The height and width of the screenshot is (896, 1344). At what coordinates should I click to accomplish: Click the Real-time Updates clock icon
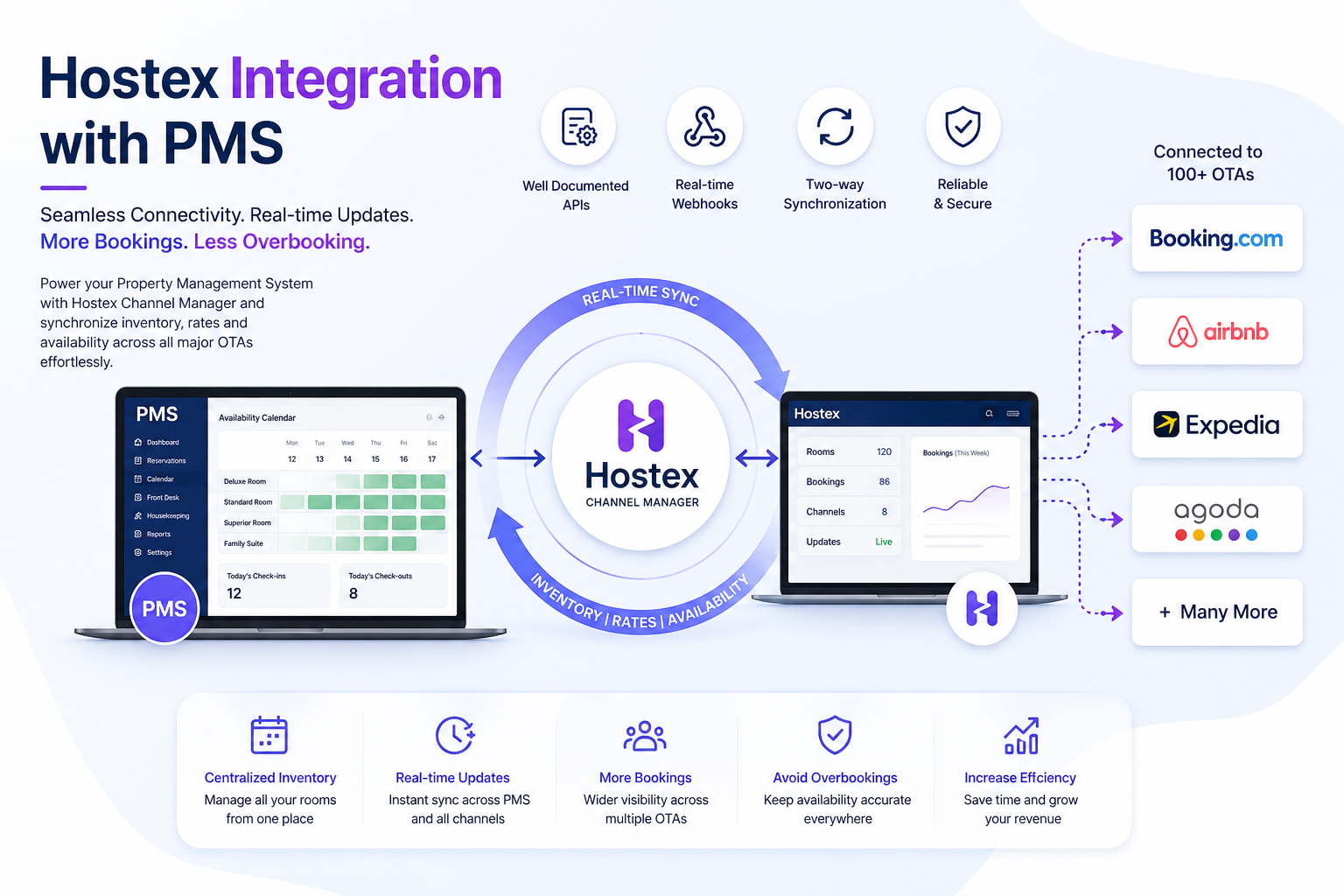click(x=455, y=735)
